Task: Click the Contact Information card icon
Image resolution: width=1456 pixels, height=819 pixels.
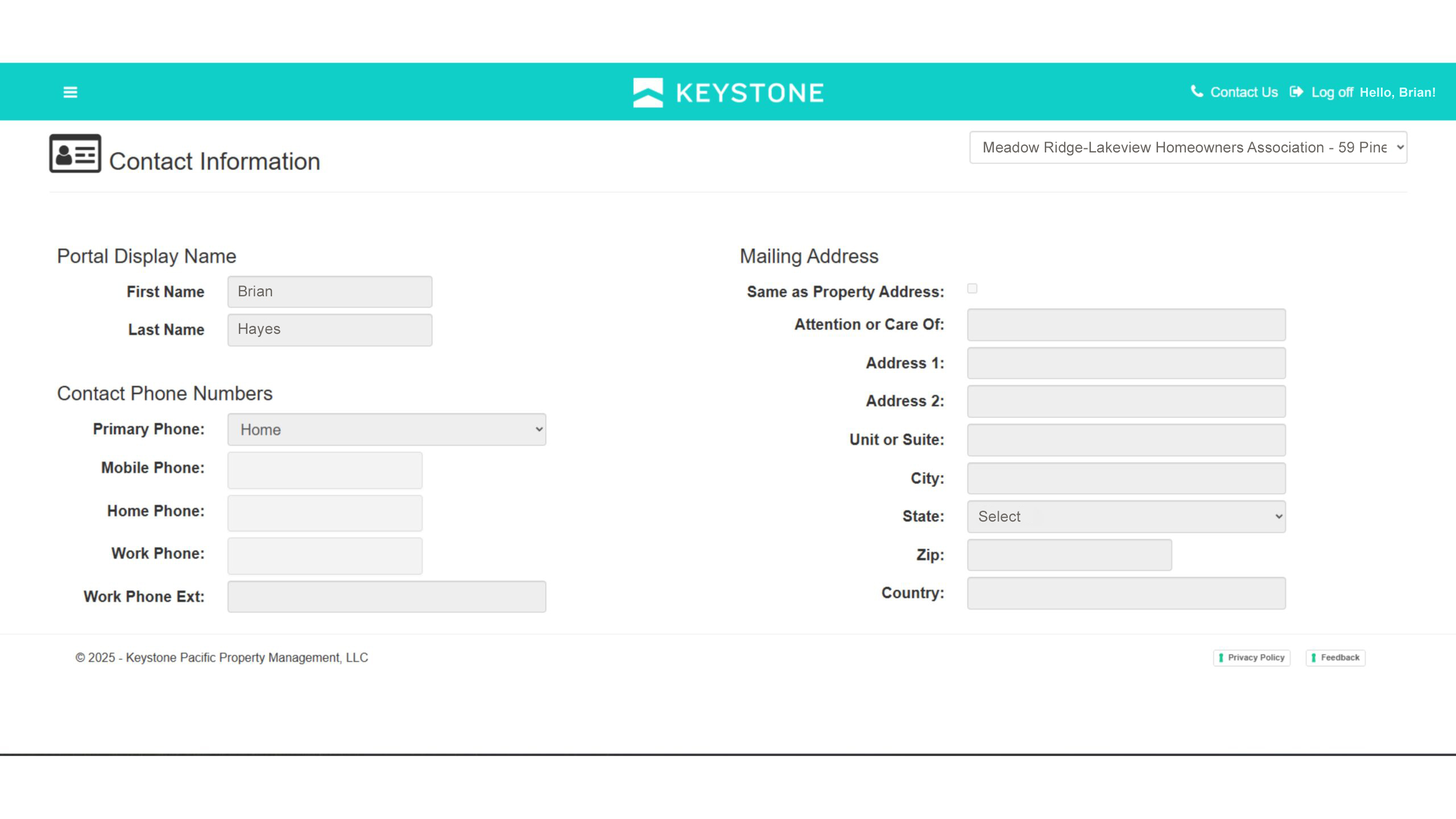Action: tap(75, 154)
